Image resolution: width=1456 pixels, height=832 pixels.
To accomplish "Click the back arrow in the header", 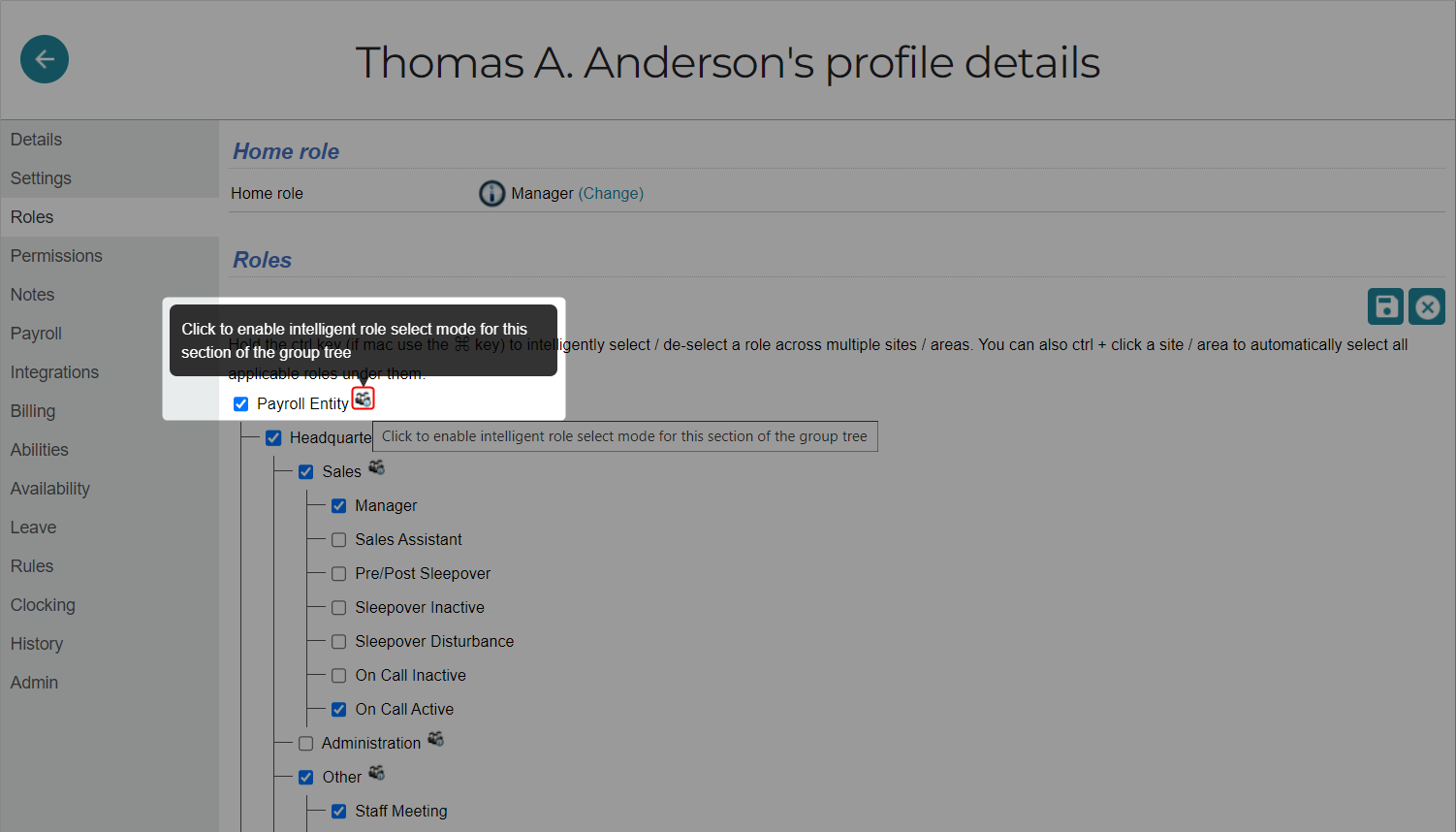I will point(44,59).
